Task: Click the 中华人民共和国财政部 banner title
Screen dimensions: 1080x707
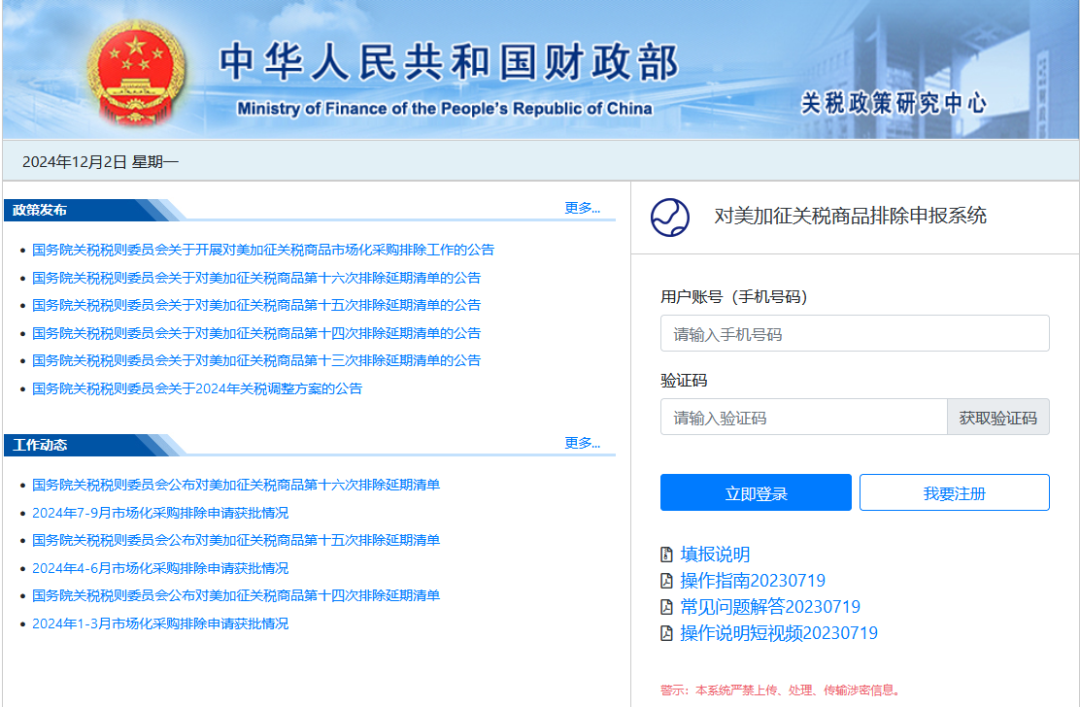Action: pyautogui.click(x=449, y=62)
